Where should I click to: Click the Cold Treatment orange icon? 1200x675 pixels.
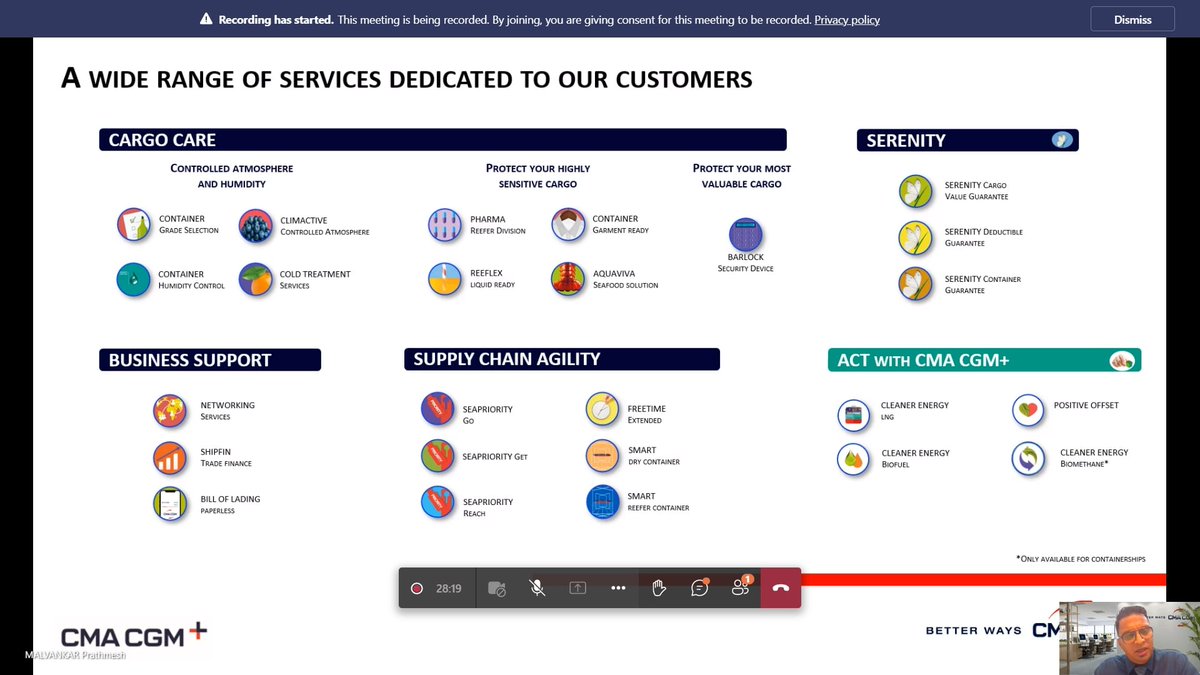pyautogui.click(x=256, y=280)
